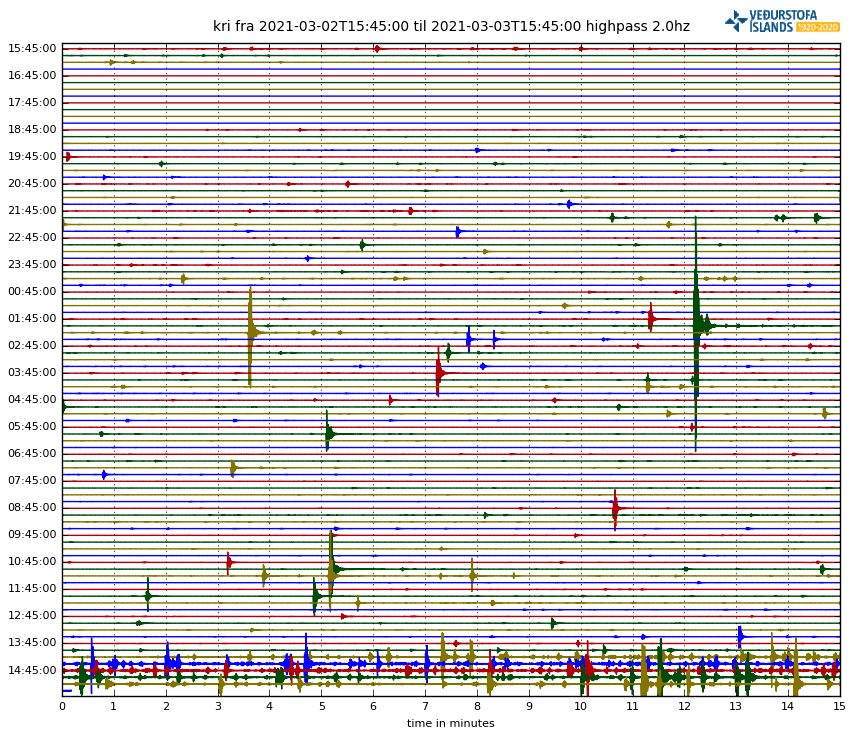This screenshot has width=860, height=750.
Task: Click the blue spike on 13:45:00 near minute 13
Action: [x=740, y=636]
